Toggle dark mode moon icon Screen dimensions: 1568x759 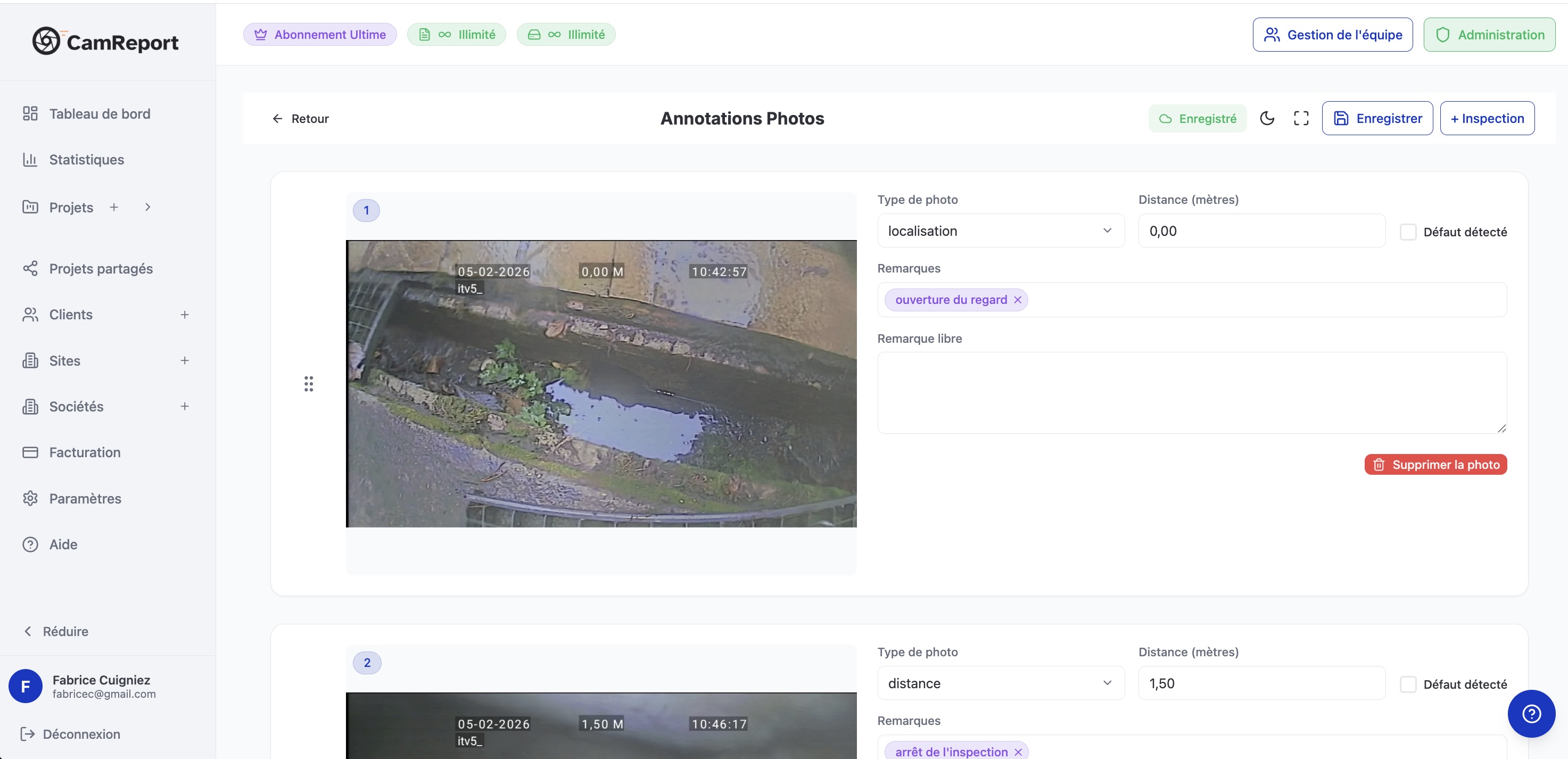(x=1267, y=118)
